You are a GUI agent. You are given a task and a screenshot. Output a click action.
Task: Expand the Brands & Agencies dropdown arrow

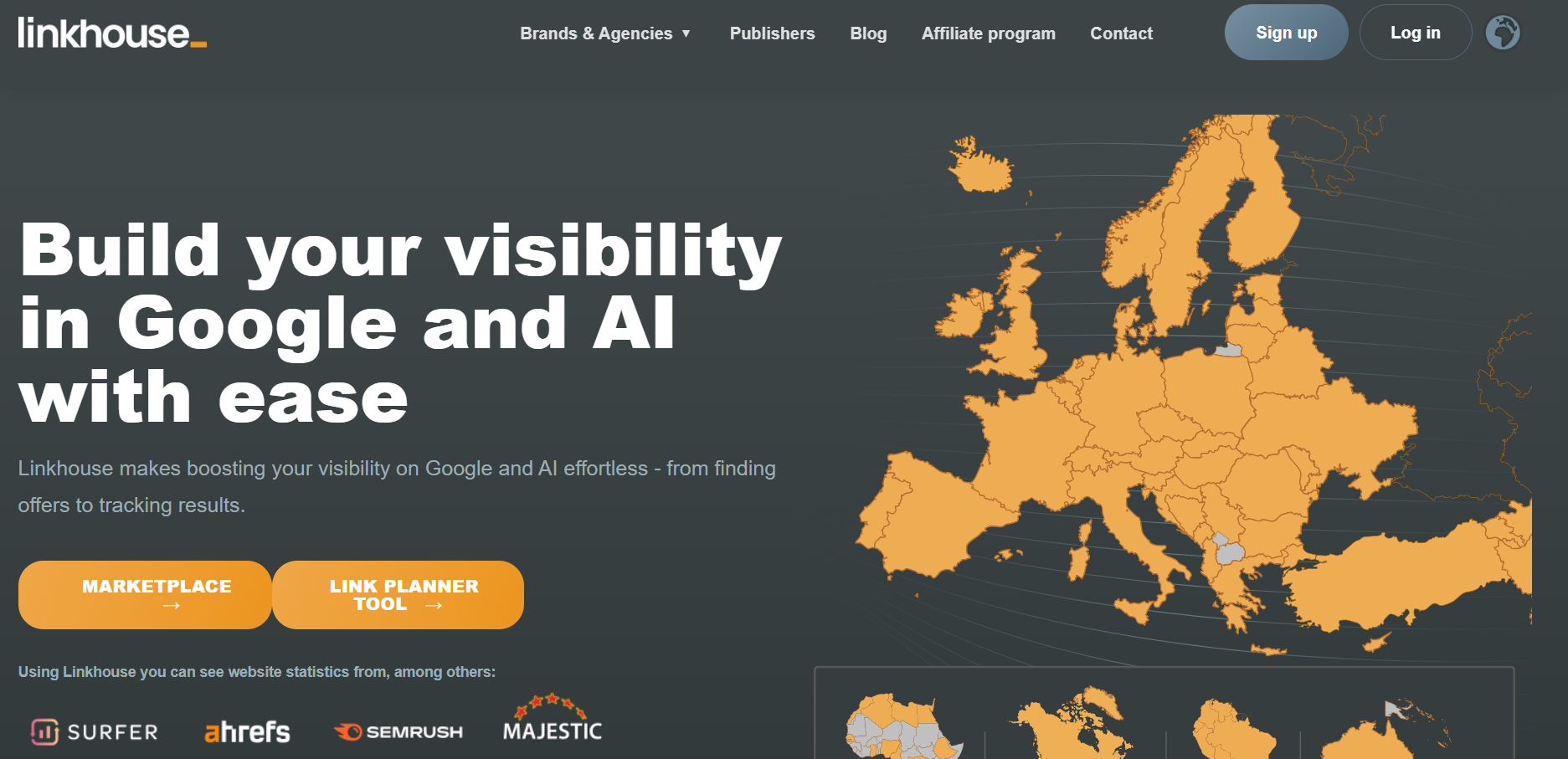pos(686,33)
